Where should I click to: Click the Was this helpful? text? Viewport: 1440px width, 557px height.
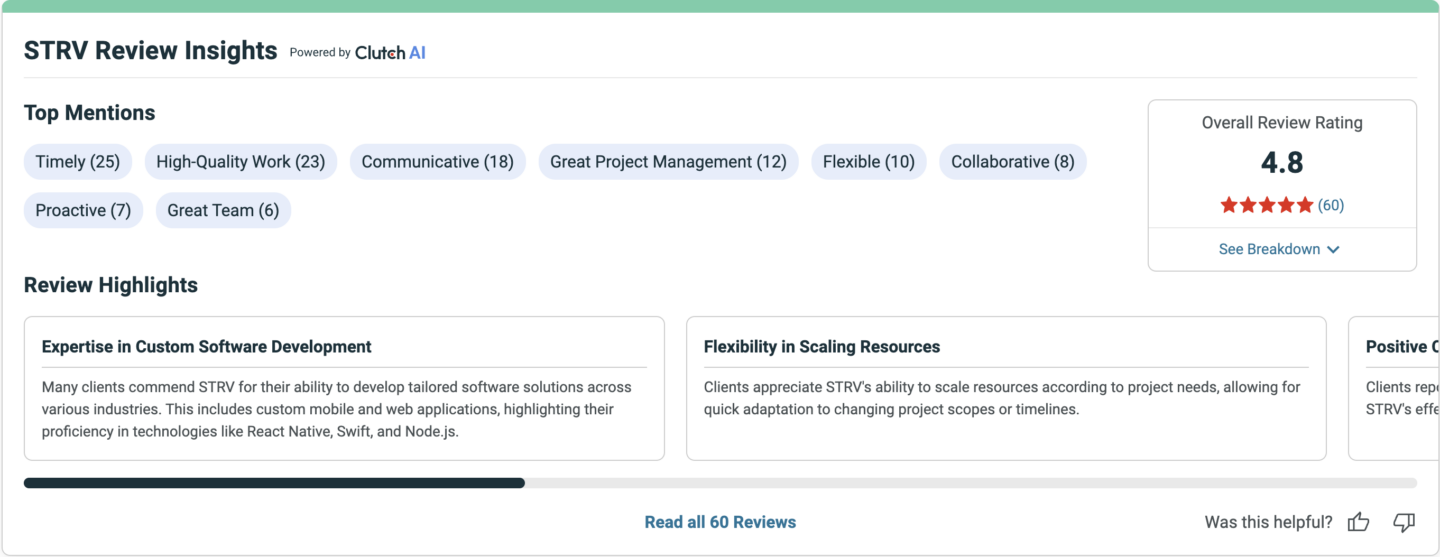[x=1269, y=522]
